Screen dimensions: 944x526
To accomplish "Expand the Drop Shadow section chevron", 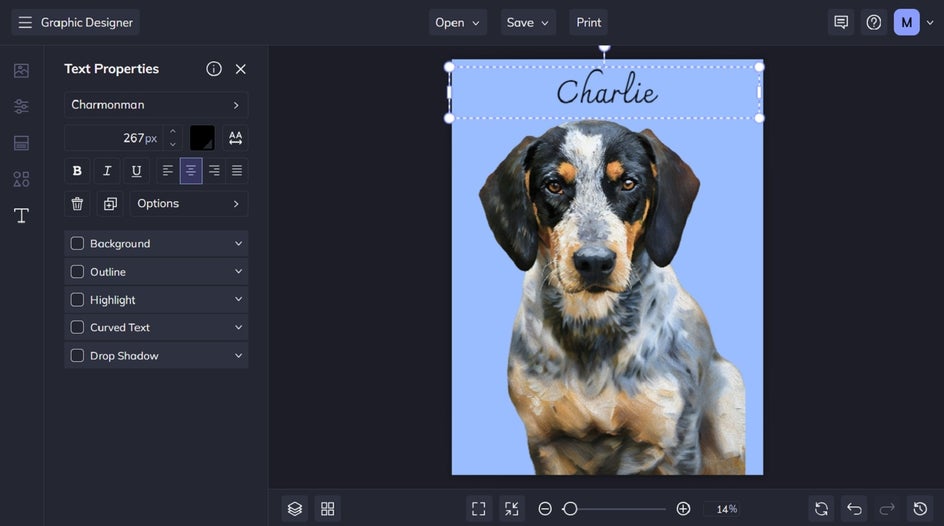I will [x=238, y=355].
